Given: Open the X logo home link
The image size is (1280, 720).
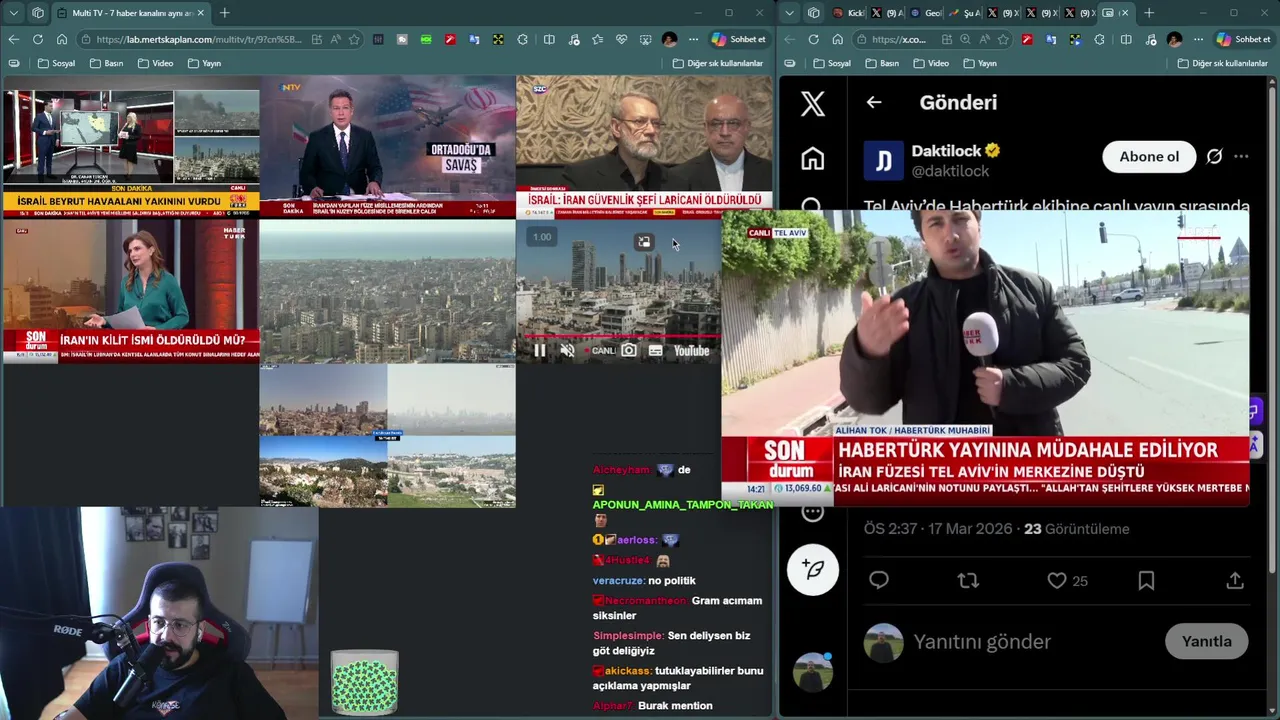Looking at the screenshot, I should [x=813, y=102].
